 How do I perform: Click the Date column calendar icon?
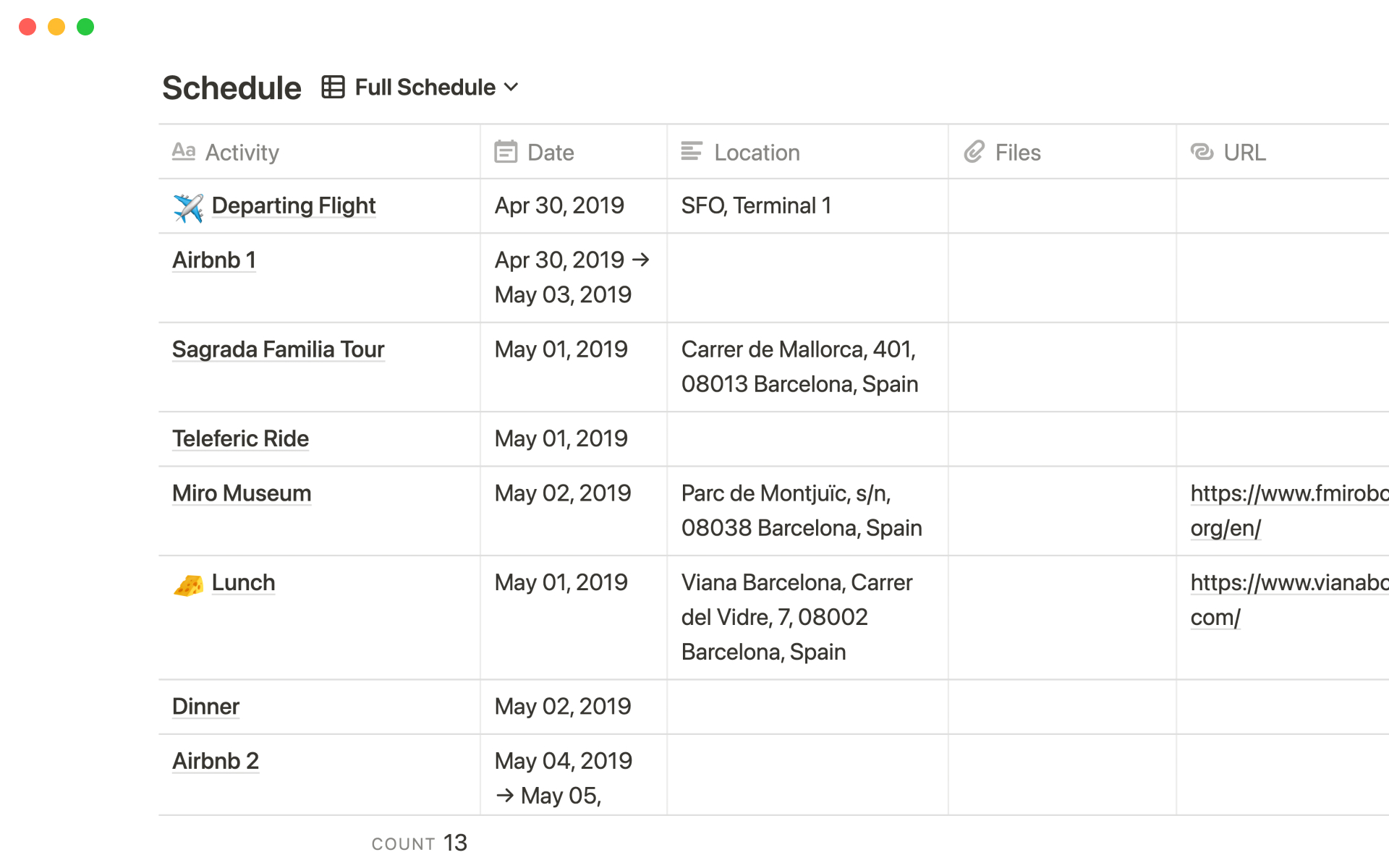click(506, 152)
